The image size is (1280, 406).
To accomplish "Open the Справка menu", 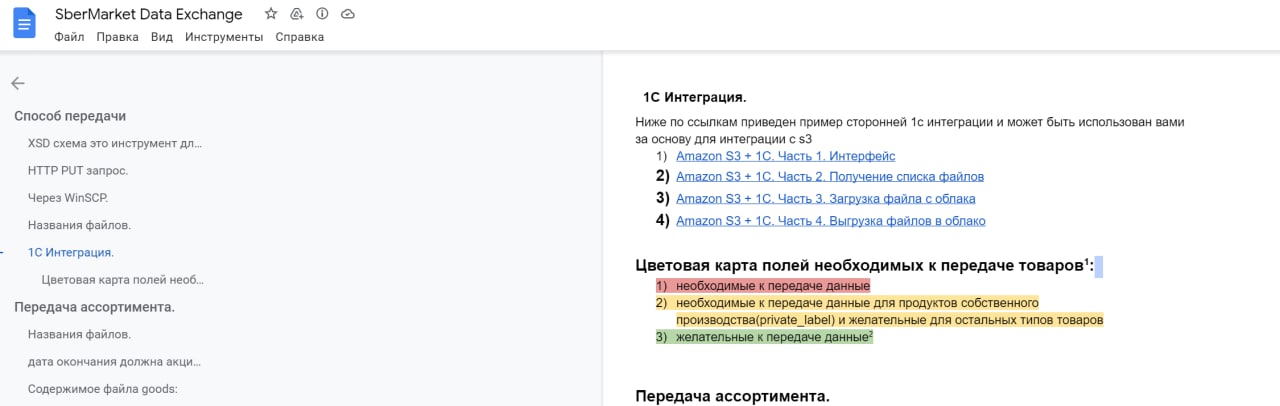I will [300, 37].
